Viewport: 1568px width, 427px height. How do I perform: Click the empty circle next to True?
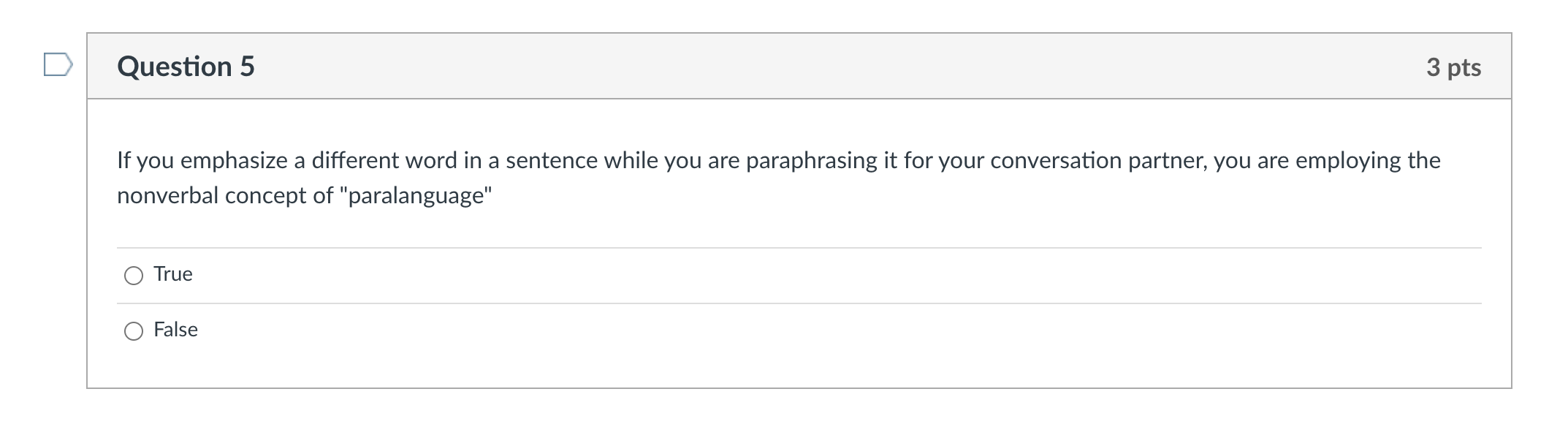(x=134, y=276)
